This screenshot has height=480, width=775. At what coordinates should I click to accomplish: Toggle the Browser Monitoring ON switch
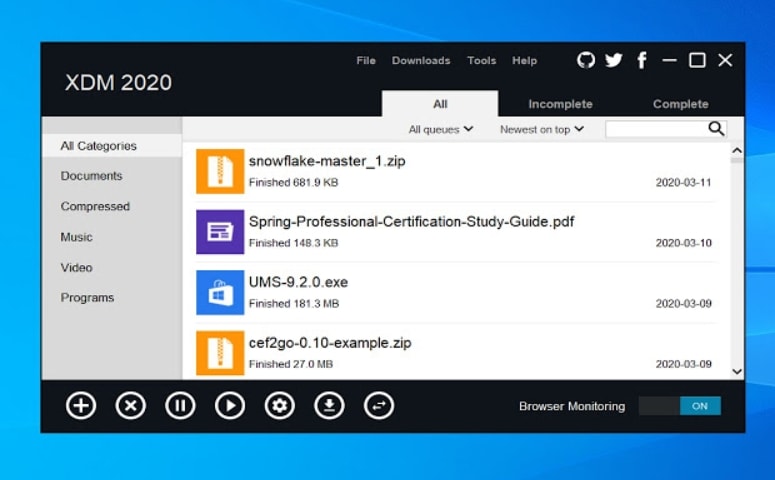point(680,406)
